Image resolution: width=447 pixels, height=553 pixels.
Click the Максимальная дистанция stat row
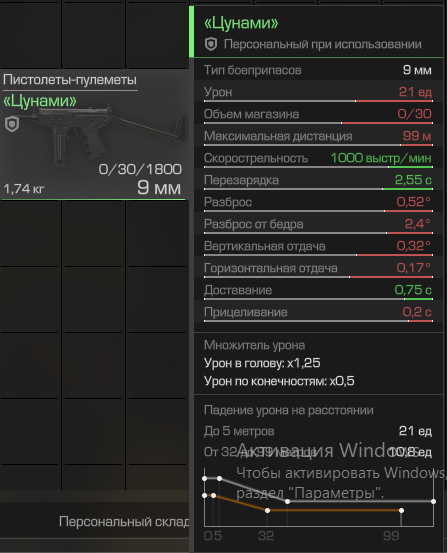(x=318, y=136)
